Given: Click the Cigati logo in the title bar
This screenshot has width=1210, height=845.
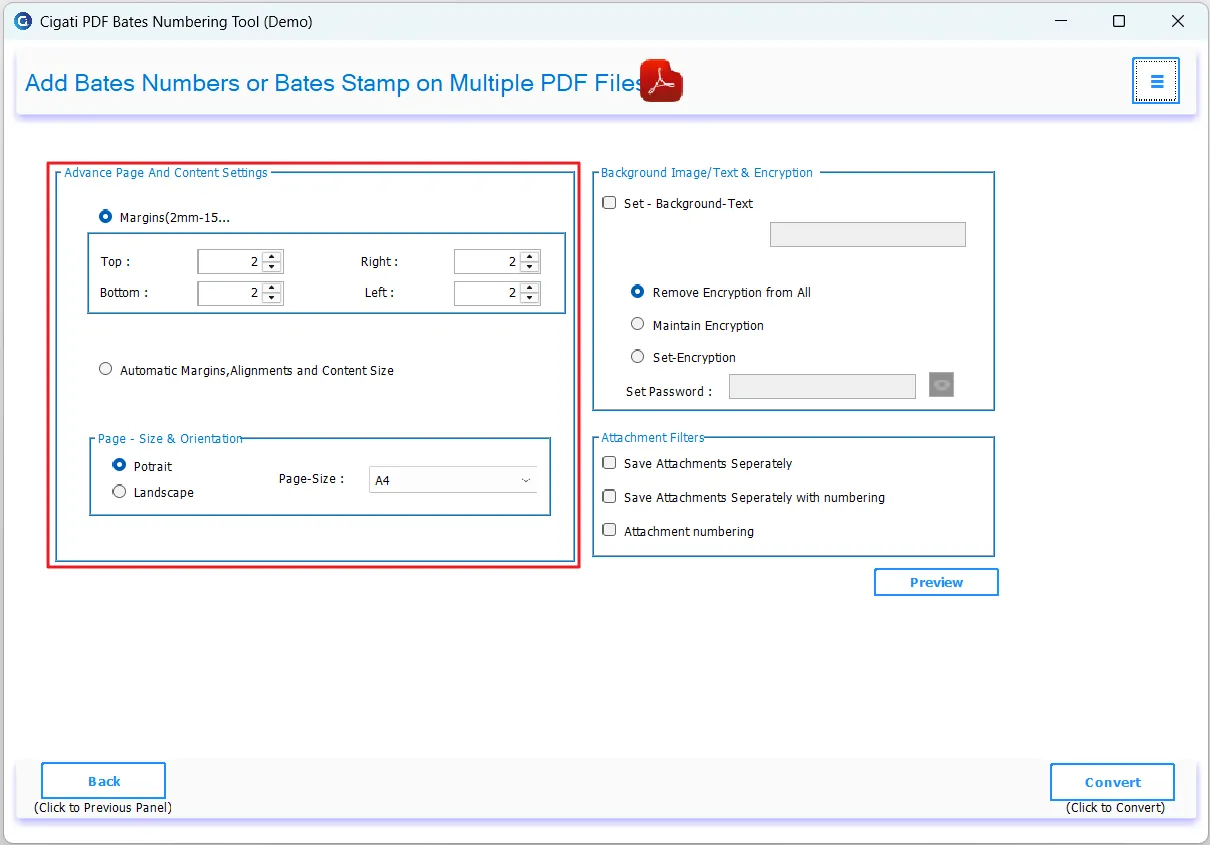Looking at the screenshot, I should (22, 20).
